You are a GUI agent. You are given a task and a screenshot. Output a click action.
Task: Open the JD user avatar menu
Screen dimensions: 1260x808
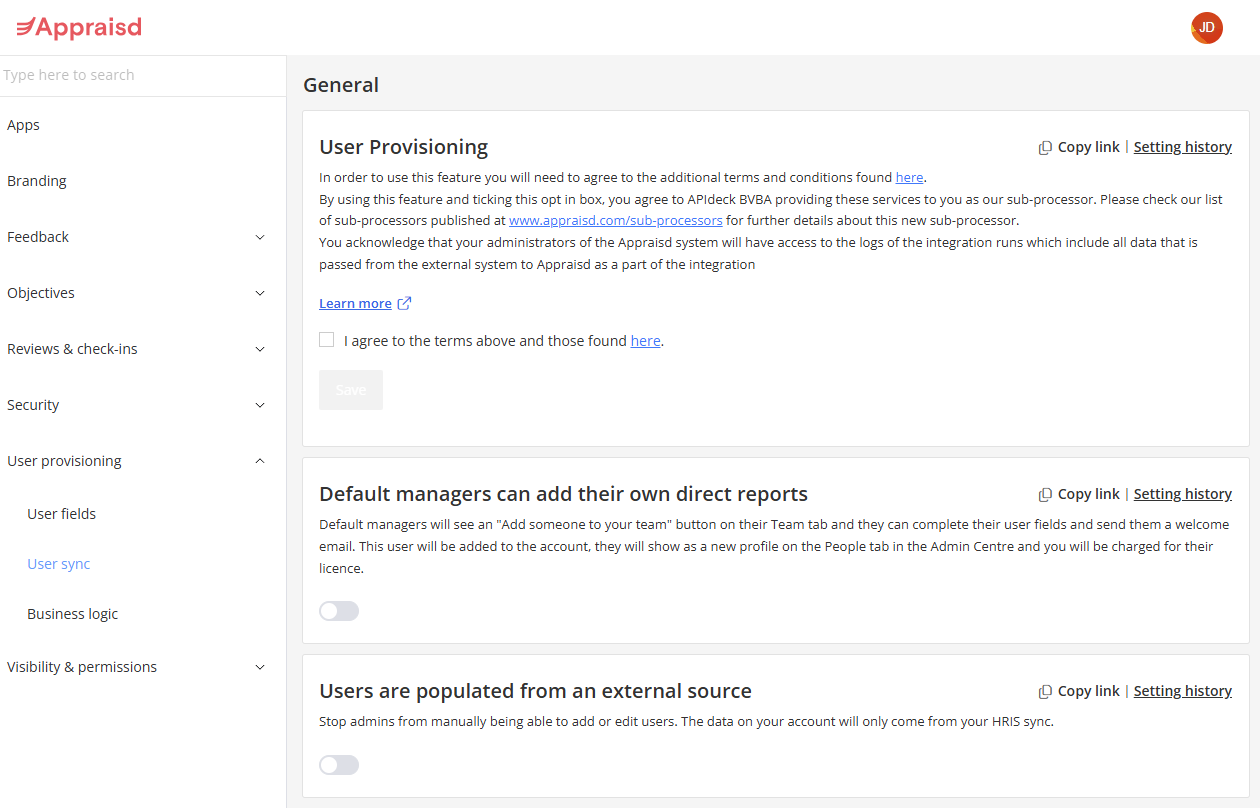pyautogui.click(x=1206, y=28)
